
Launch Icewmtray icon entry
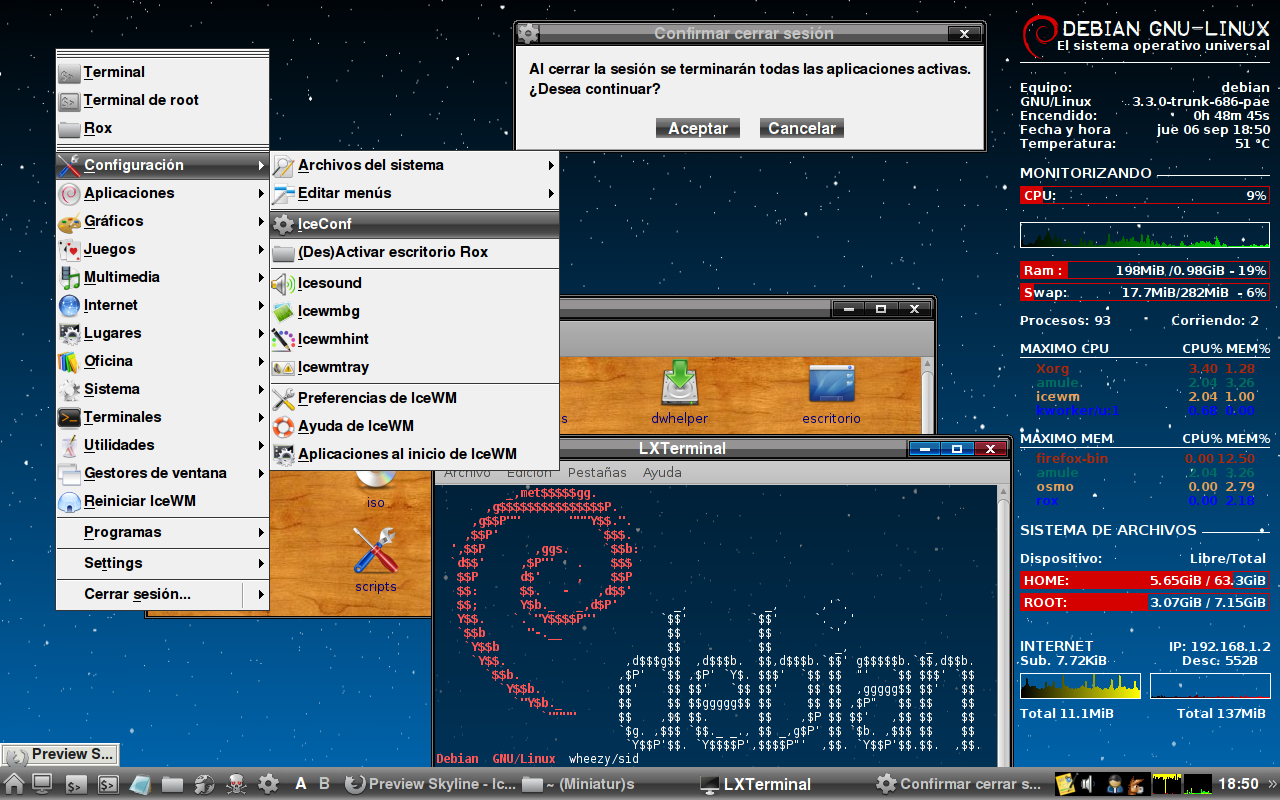click(414, 367)
